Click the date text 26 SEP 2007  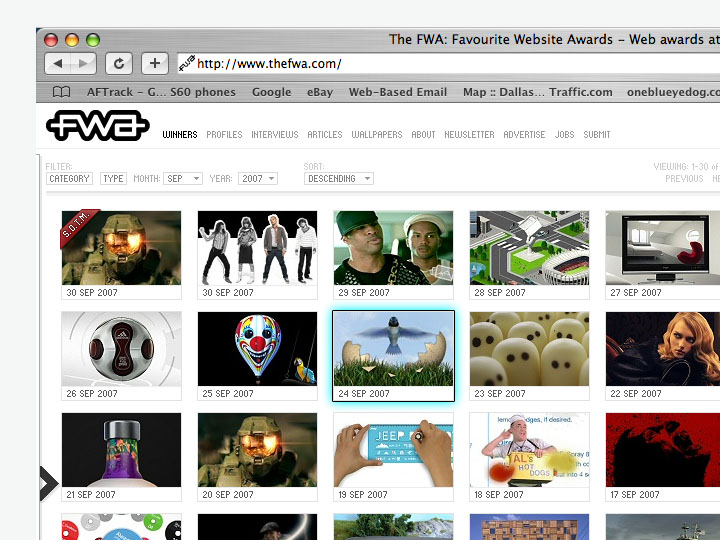click(92, 394)
